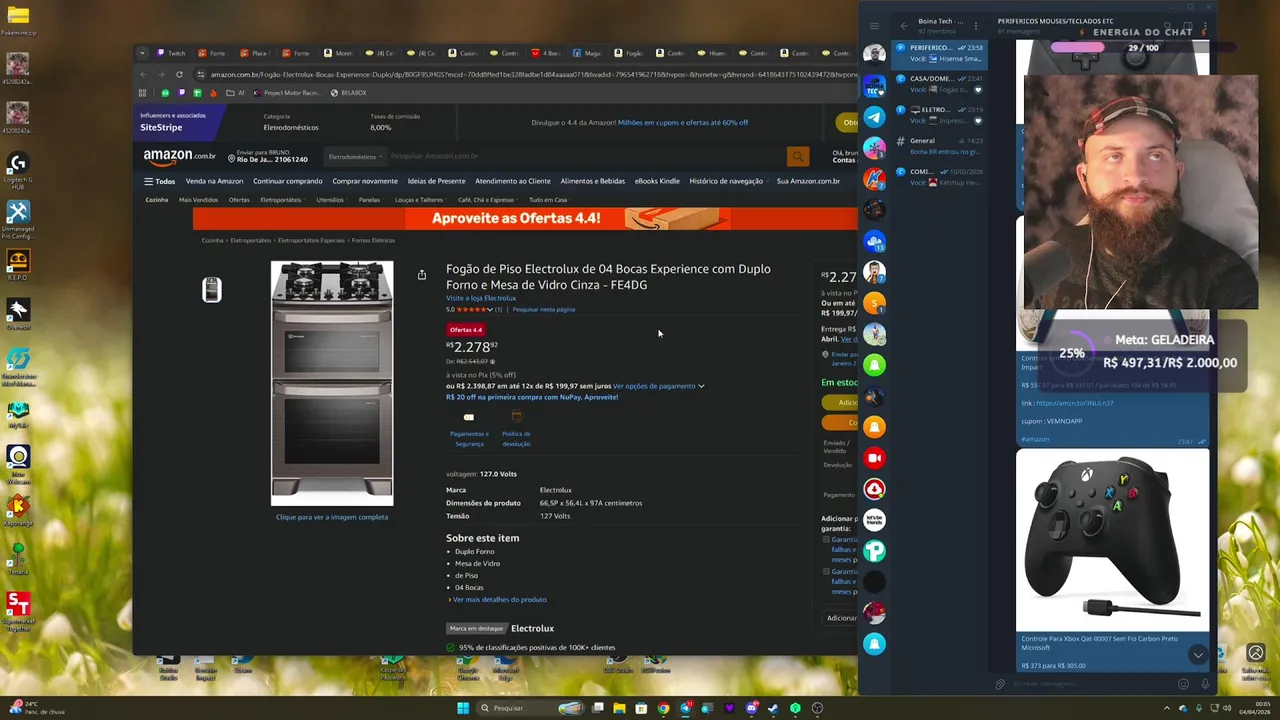Viewport: 1280px width, 720px height.
Task: Open General topic in Telegram list
Action: tap(940, 146)
